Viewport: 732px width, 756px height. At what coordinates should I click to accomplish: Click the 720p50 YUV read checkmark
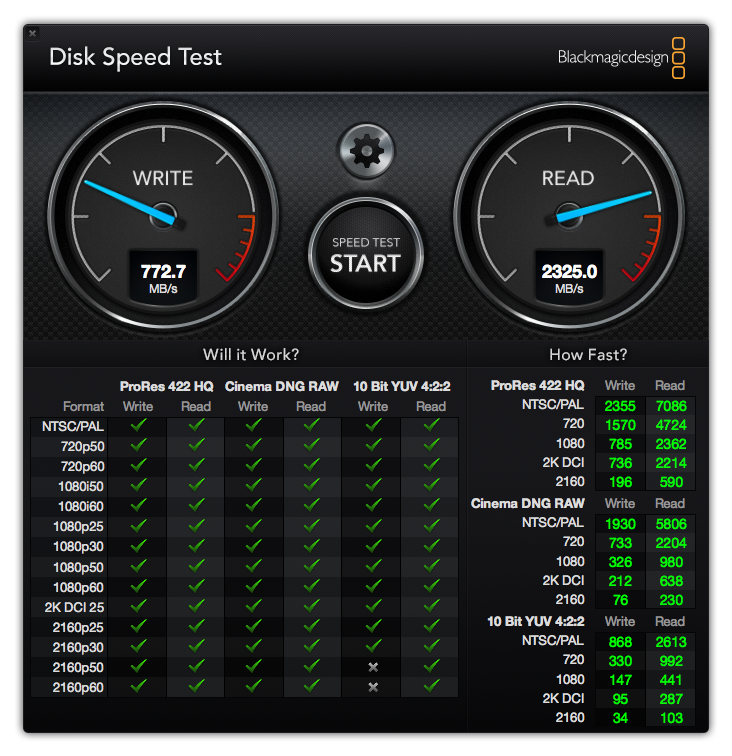[x=431, y=445]
